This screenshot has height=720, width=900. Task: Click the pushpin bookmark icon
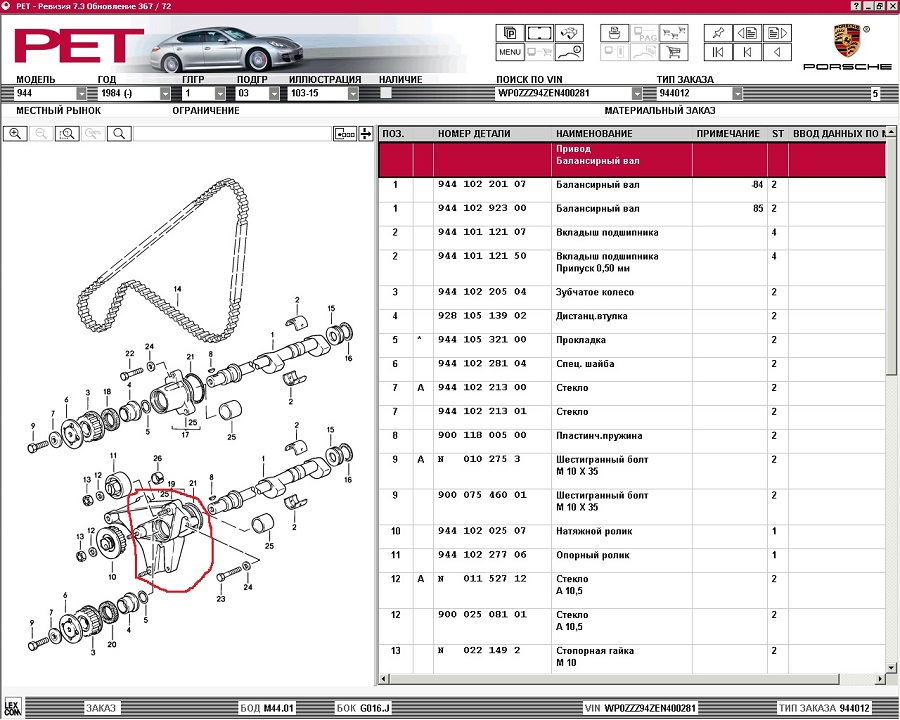[x=716, y=32]
